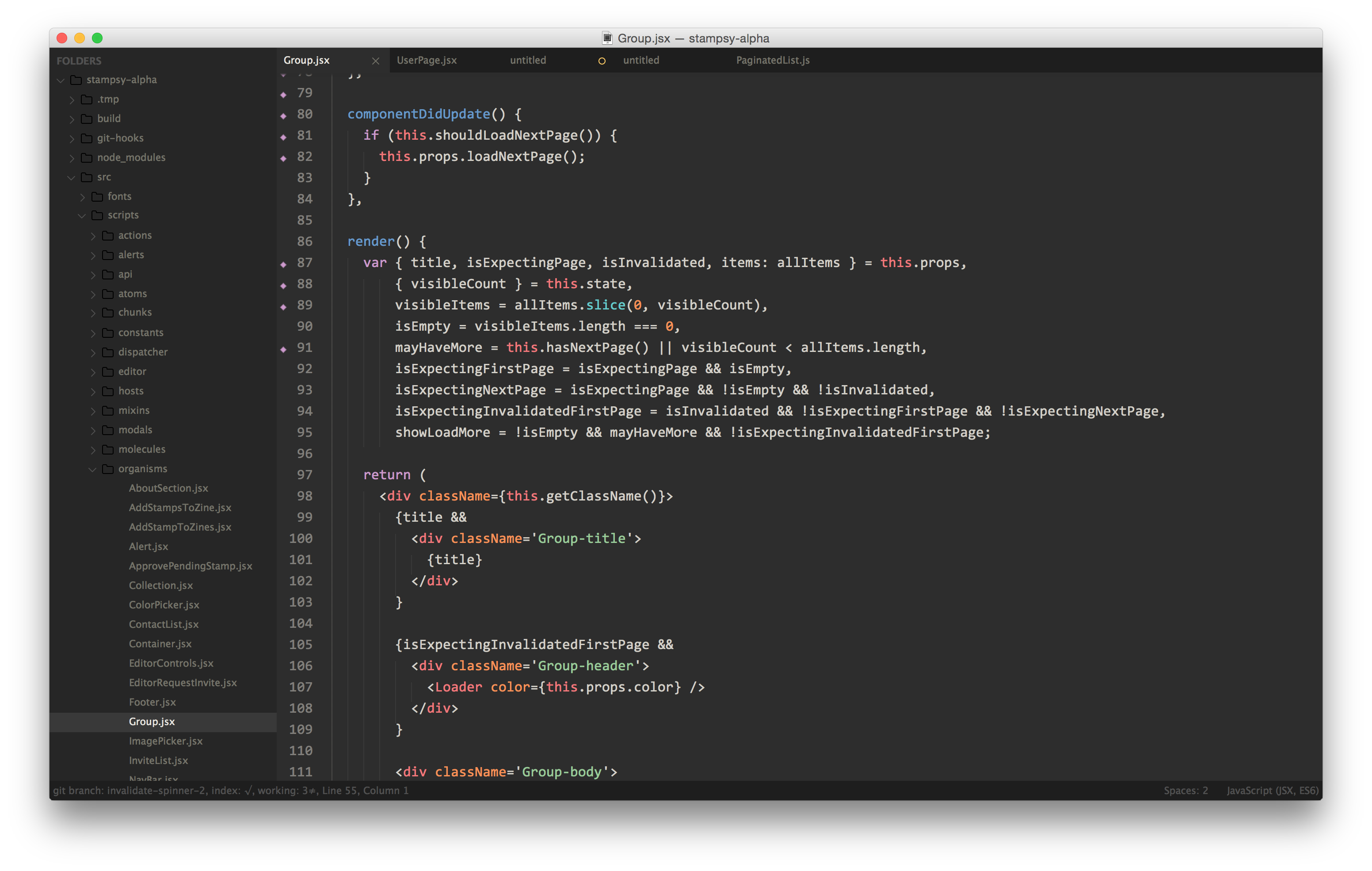
Task: Click the unsaved-changes circle on untitled tab
Action: pyautogui.click(x=602, y=61)
